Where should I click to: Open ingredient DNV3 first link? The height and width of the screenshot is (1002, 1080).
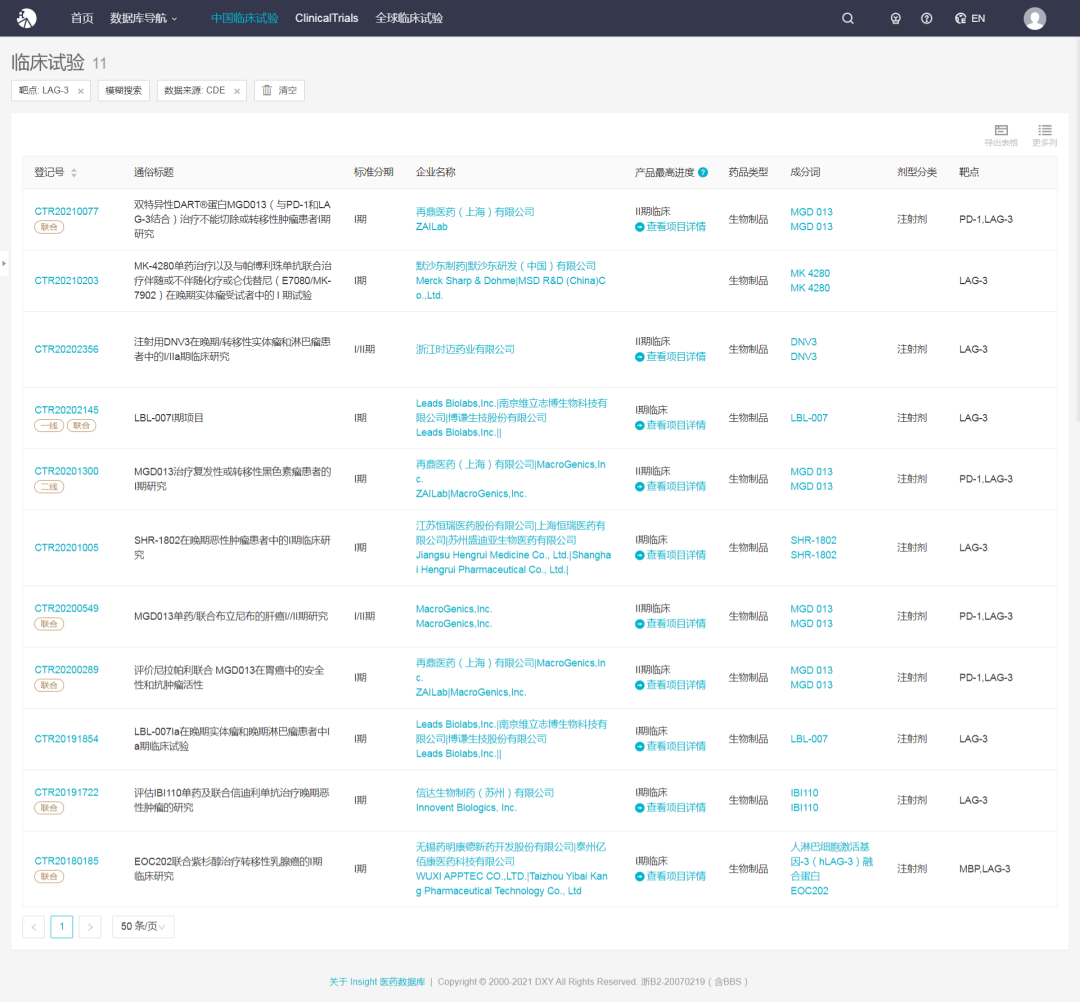[x=804, y=342]
